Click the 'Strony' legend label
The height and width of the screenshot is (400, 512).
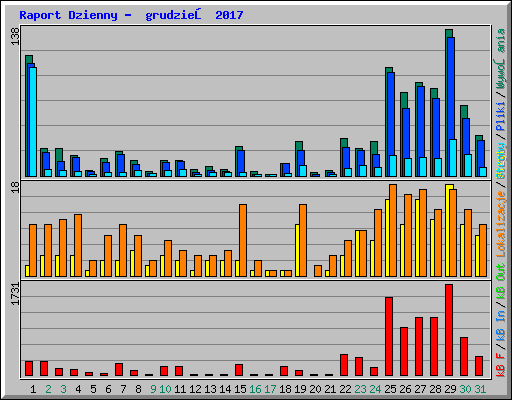pyautogui.click(x=501, y=161)
